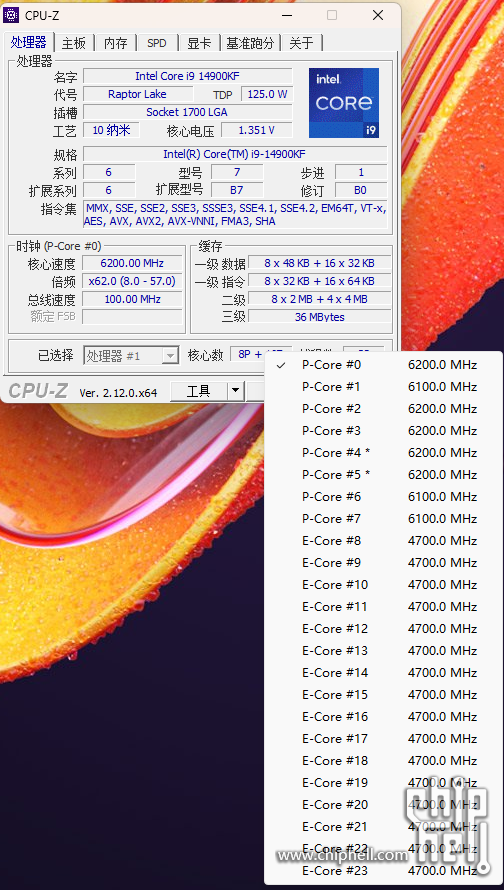Pick E-Core #12 at 4700.0 MHz

click(384, 629)
